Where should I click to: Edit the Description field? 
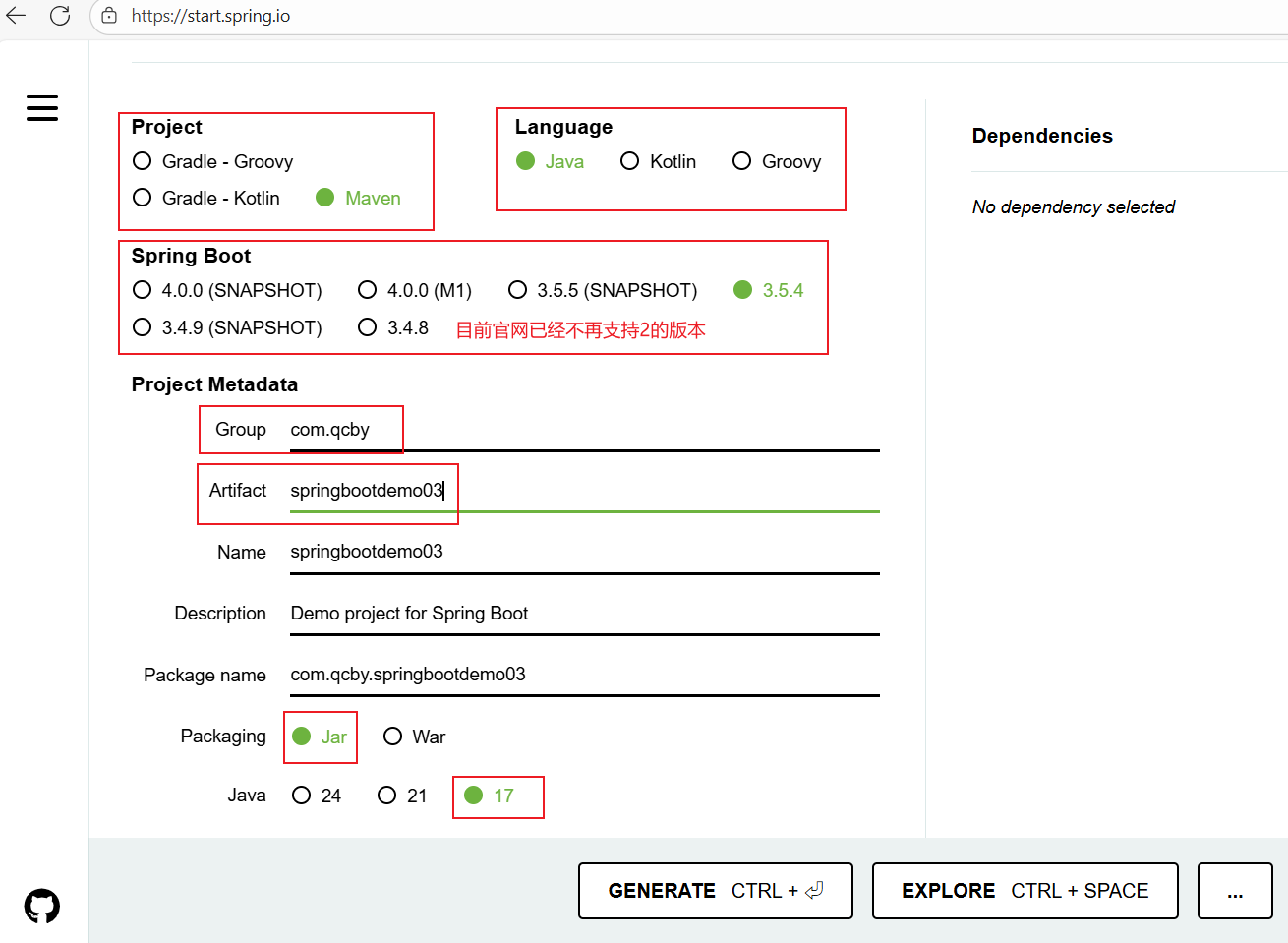[x=584, y=614]
